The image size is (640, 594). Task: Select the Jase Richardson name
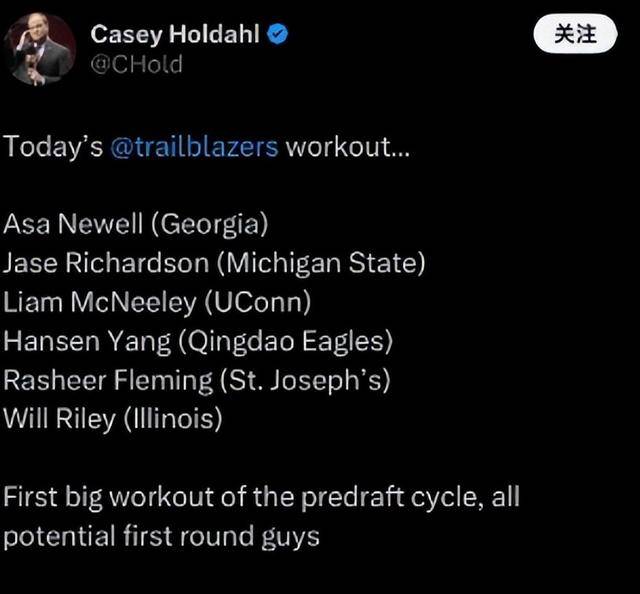(106, 263)
